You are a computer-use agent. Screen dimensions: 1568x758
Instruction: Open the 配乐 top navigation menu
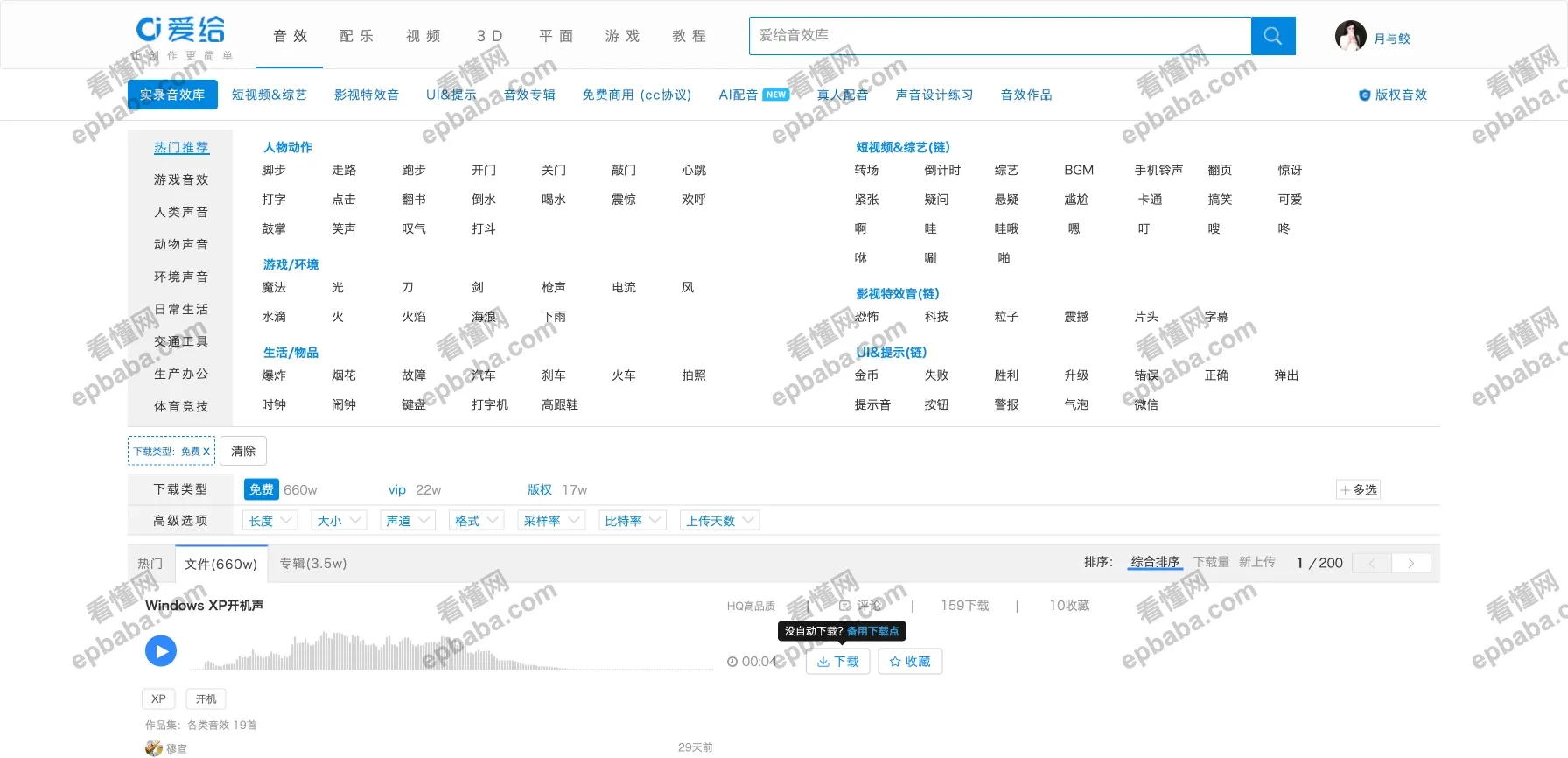[356, 36]
